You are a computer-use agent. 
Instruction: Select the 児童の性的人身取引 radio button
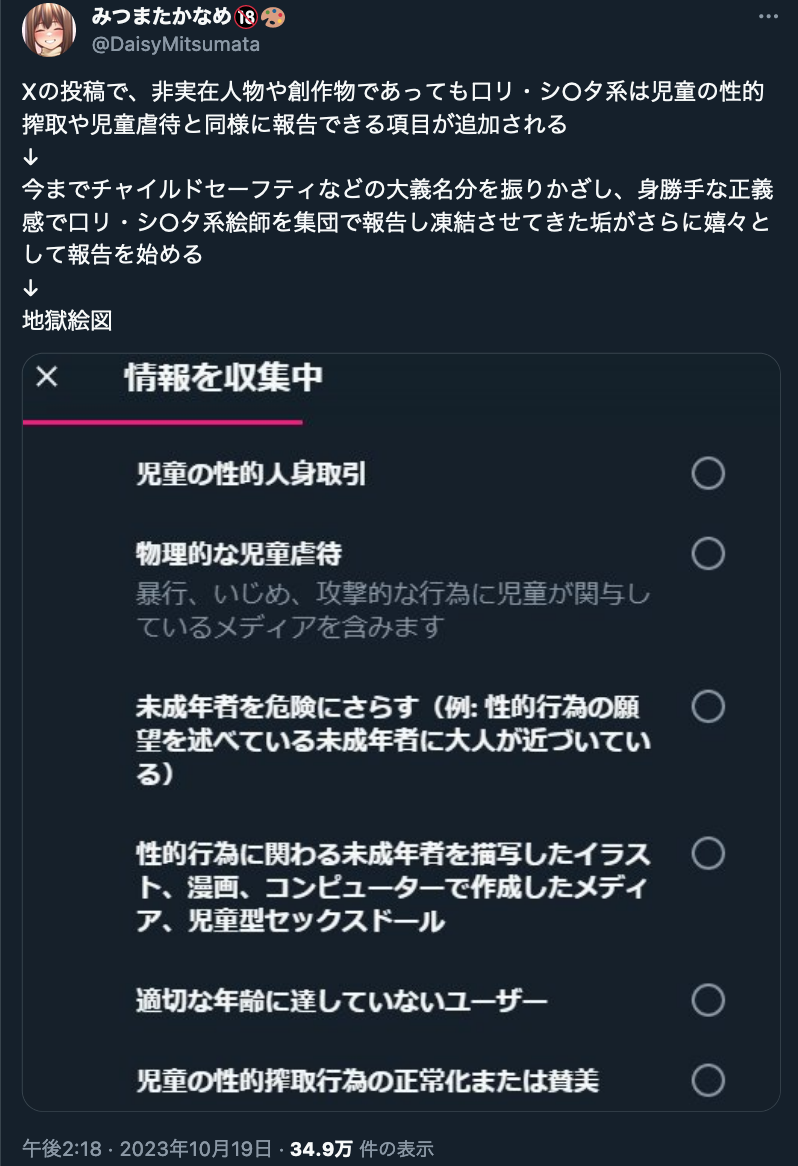(x=708, y=473)
